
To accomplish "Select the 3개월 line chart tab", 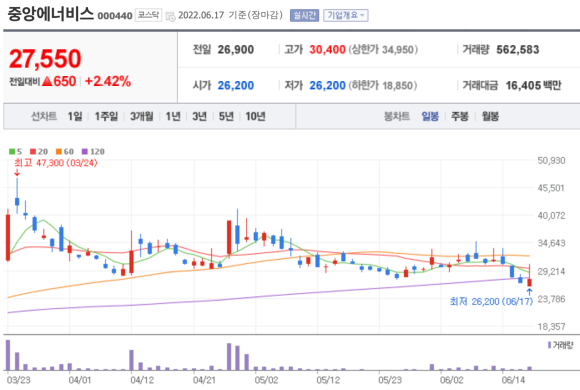I will pyautogui.click(x=142, y=117).
